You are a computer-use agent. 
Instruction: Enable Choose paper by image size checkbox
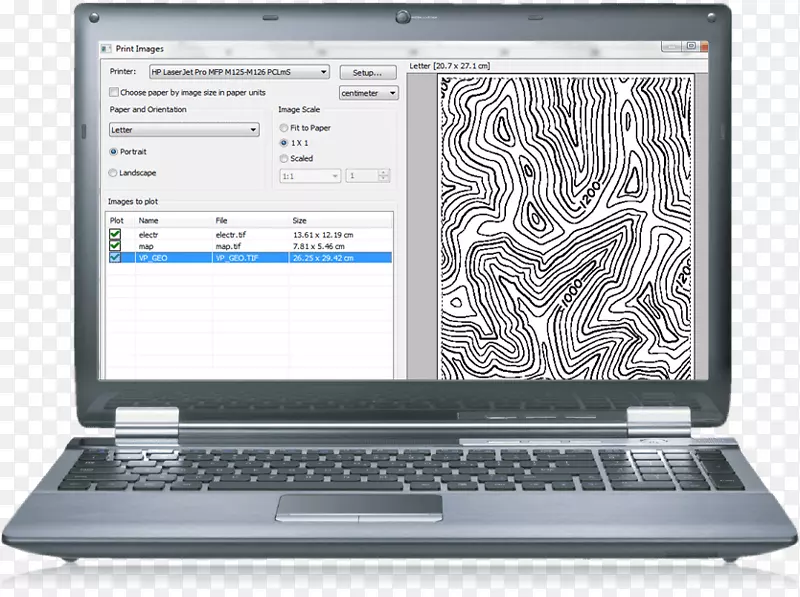click(x=114, y=92)
